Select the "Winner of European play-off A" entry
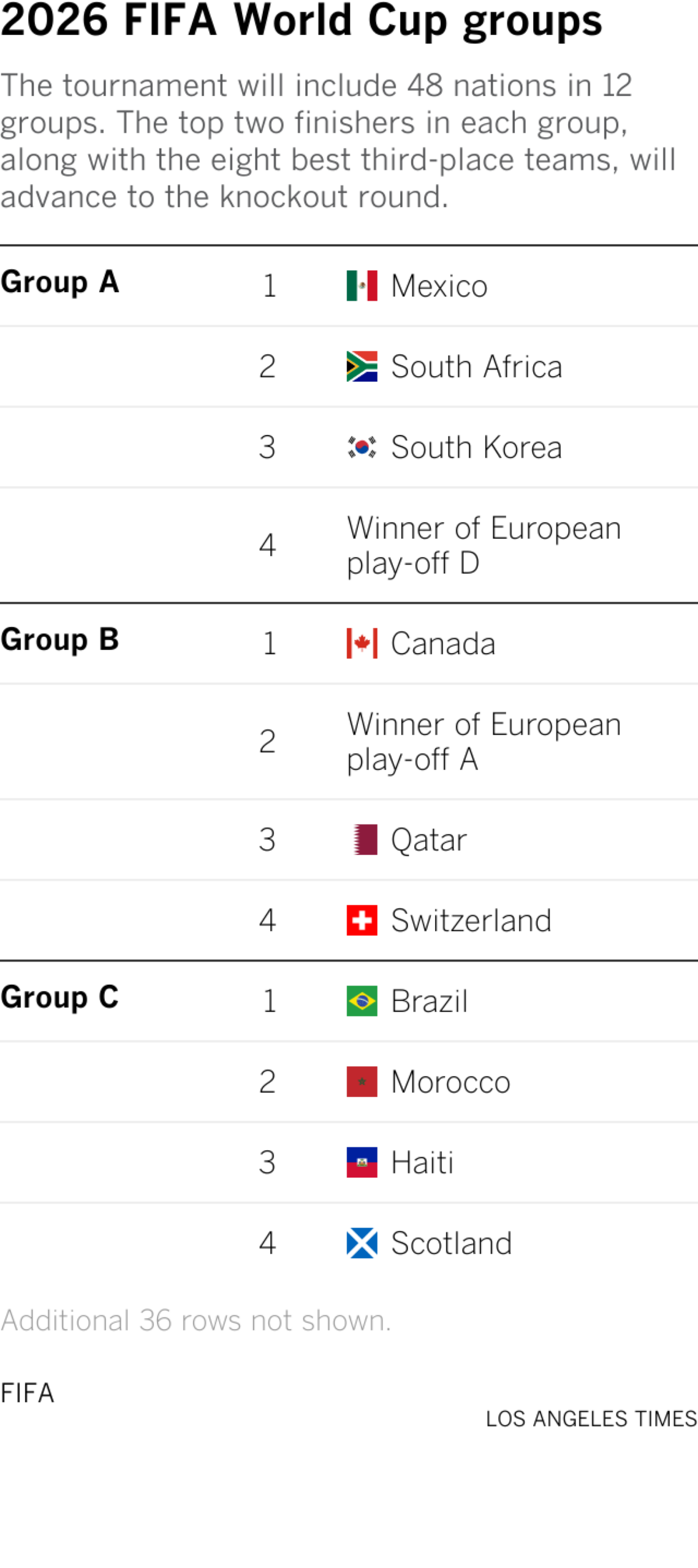Image resolution: width=698 pixels, height=1568 pixels. 484,741
